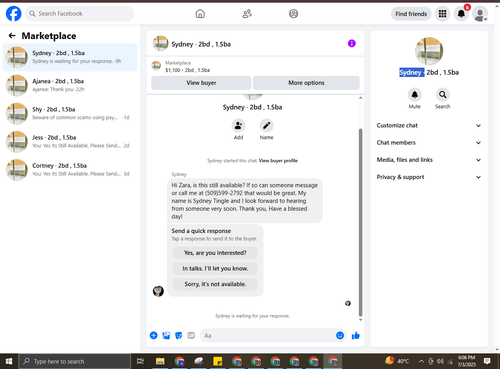500x369 pixels.
Task: Send a thumbs up like
Action: pos(356,335)
